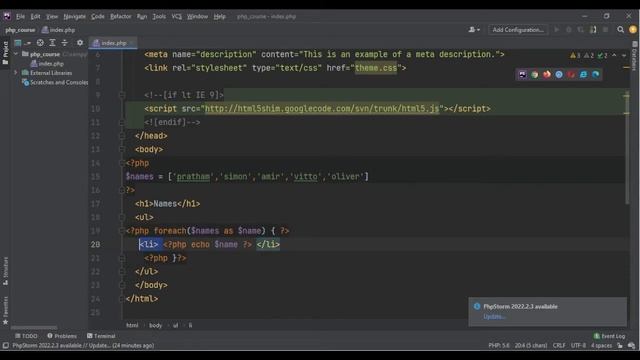The image size is (640, 360).
Task: Click Expand All icon in Project panel
Action: (x=52, y=43)
